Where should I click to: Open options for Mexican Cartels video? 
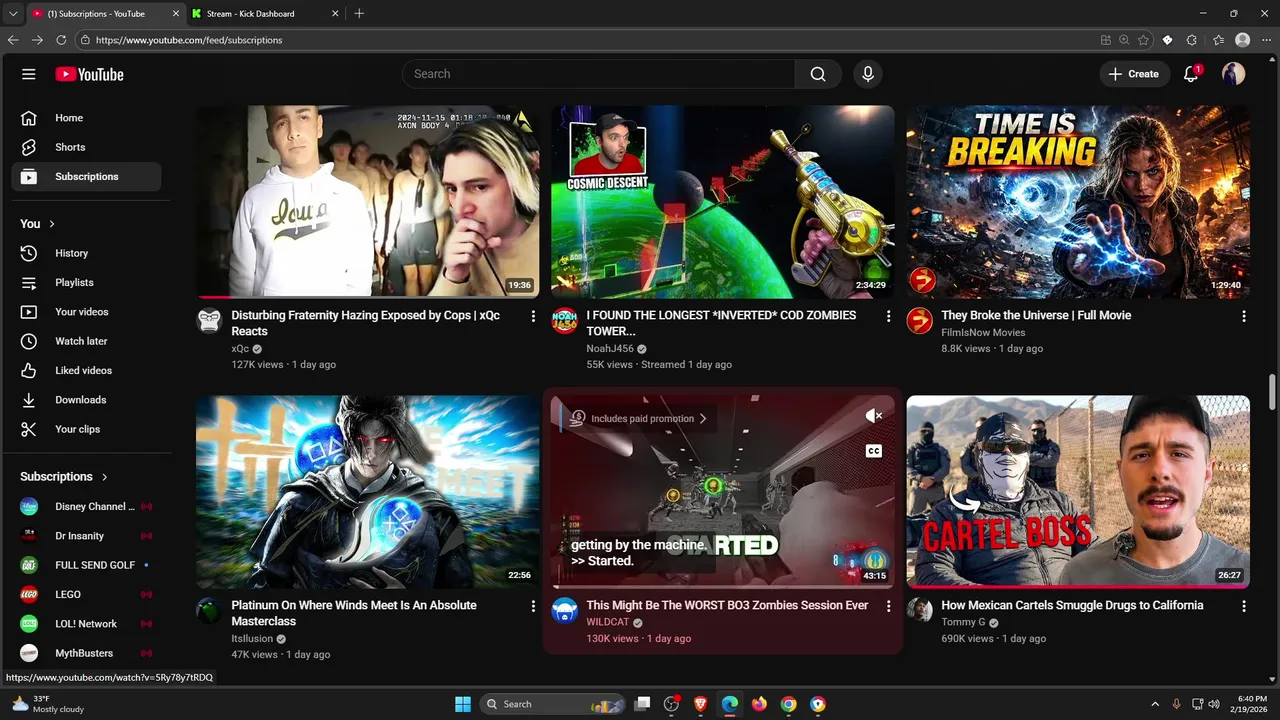[x=1244, y=606]
